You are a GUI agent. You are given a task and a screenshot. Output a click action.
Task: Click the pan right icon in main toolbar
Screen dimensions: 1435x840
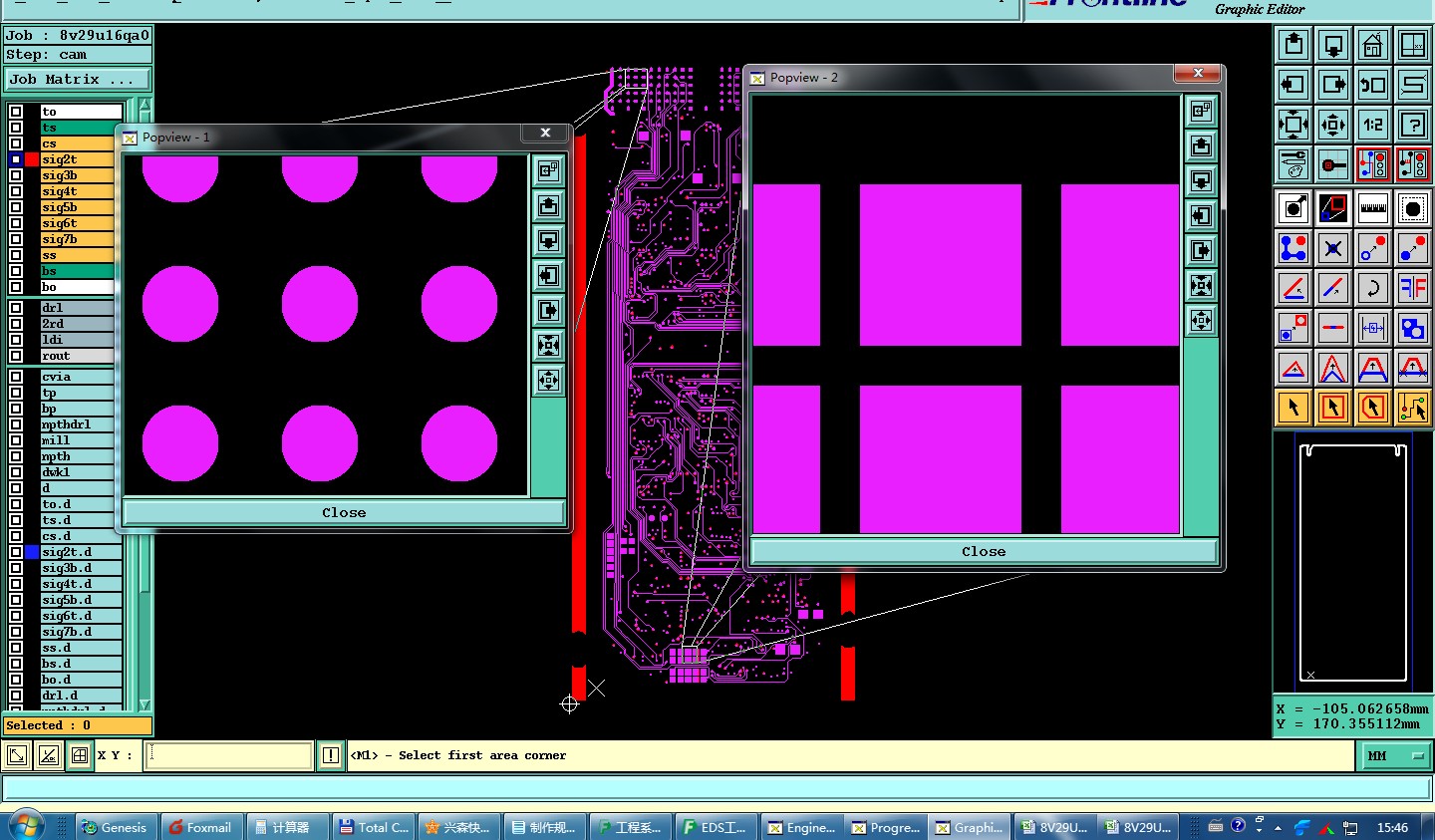click(x=1333, y=85)
